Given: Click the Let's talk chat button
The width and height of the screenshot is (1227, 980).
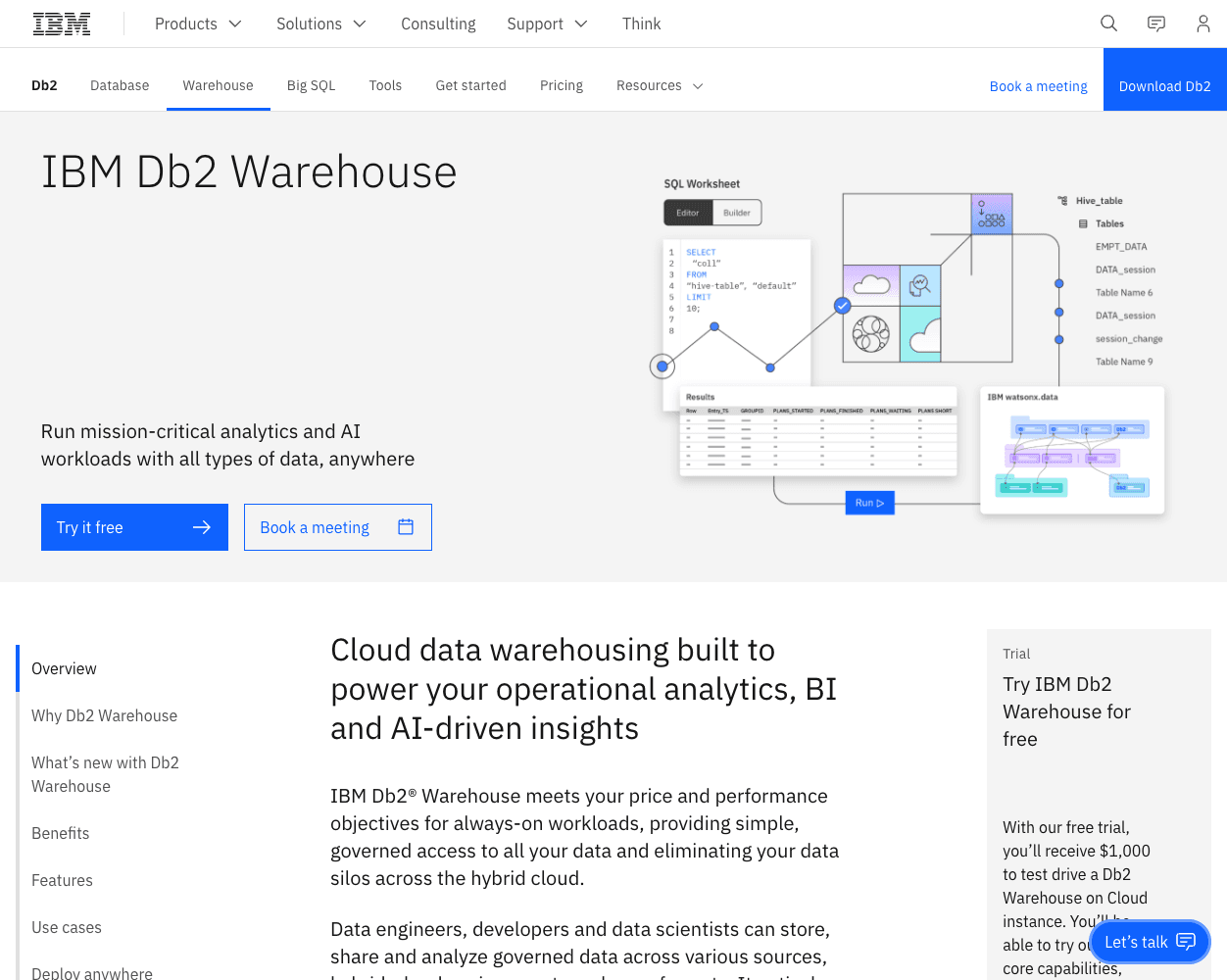Looking at the screenshot, I should (x=1151, y=942).
